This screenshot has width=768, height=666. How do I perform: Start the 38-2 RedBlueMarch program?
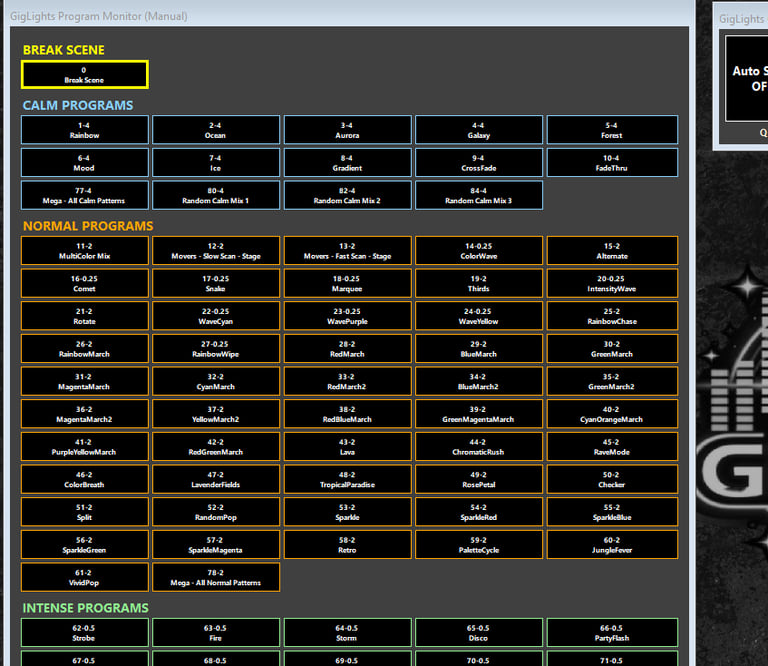[x=347, y=414]
